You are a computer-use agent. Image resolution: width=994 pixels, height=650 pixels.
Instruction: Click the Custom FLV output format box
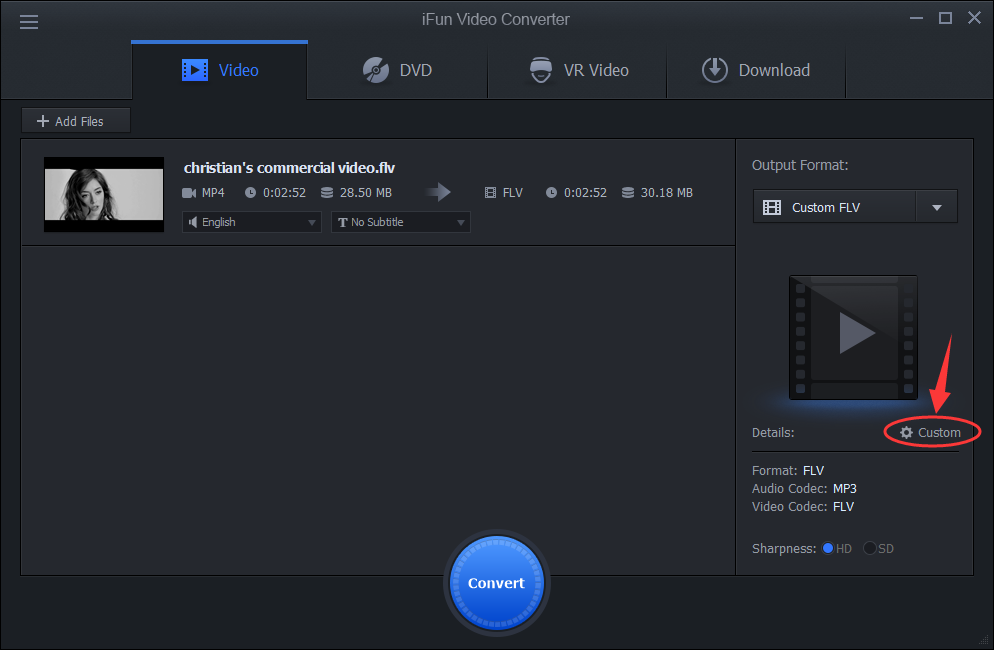tap(834, 207)
